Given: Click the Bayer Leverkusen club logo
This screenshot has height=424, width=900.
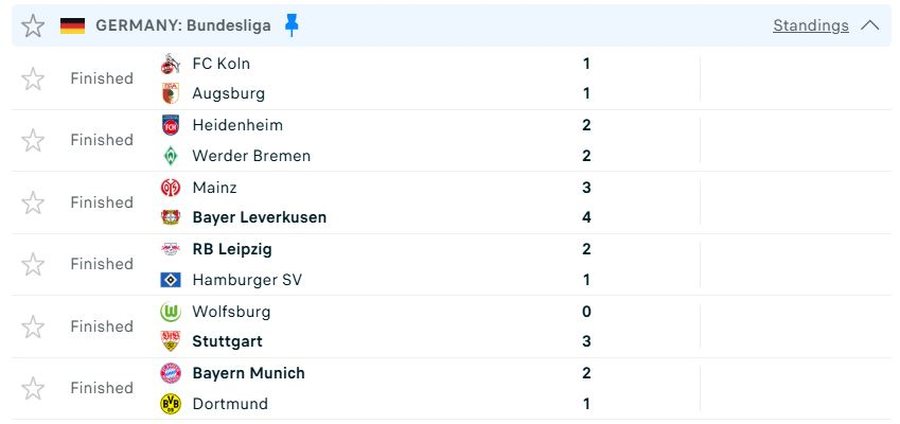Looking at the screenshot, I should (171, 218).
